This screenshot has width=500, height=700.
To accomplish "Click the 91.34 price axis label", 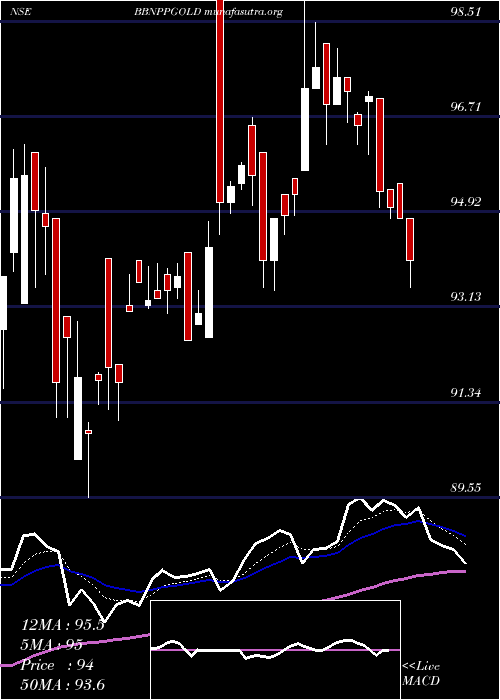I will (x=466, y=393).
